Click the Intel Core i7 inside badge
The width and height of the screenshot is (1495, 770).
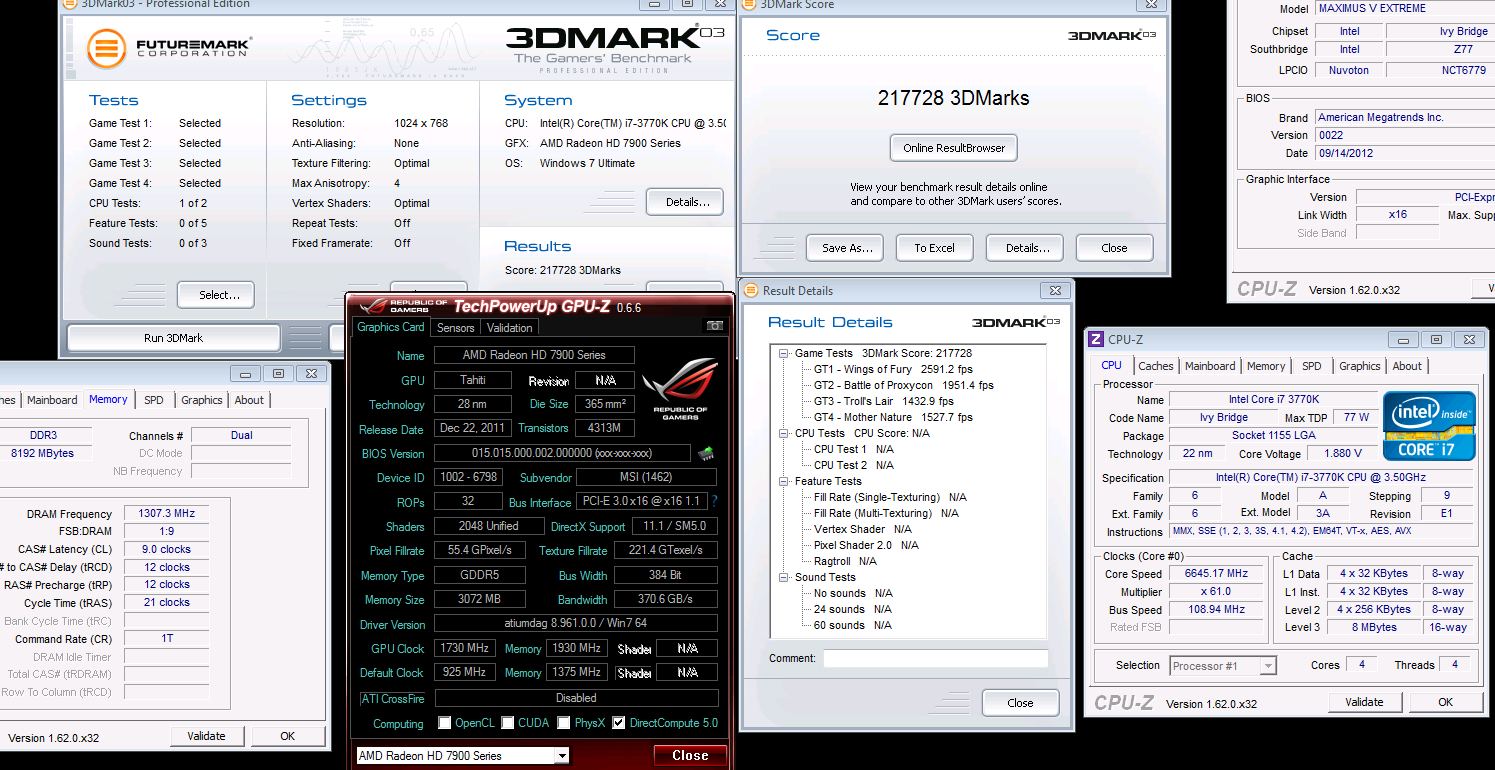(x=1429, y=426)
